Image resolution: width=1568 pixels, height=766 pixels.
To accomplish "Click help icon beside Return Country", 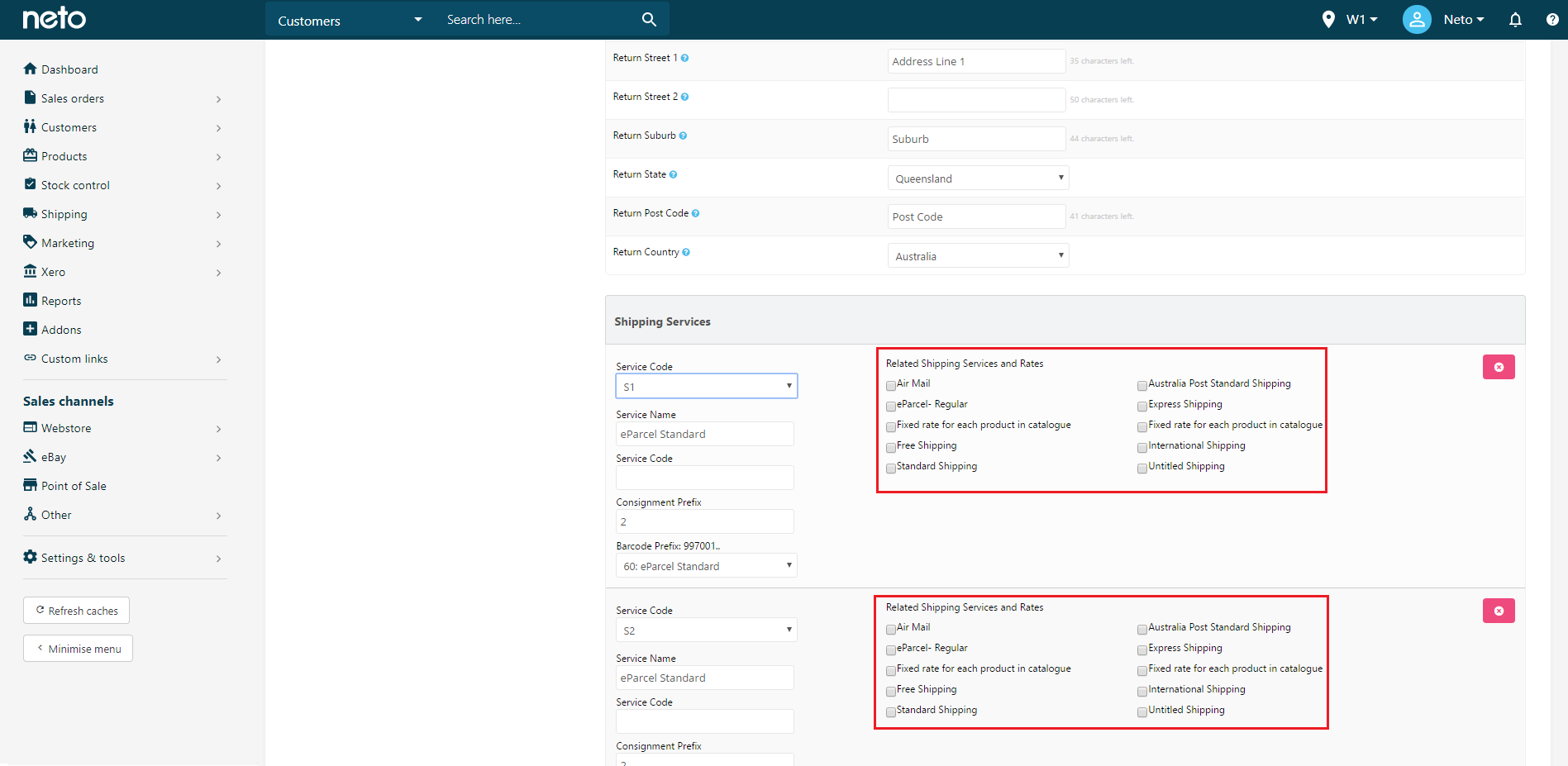I will (686, 252).
